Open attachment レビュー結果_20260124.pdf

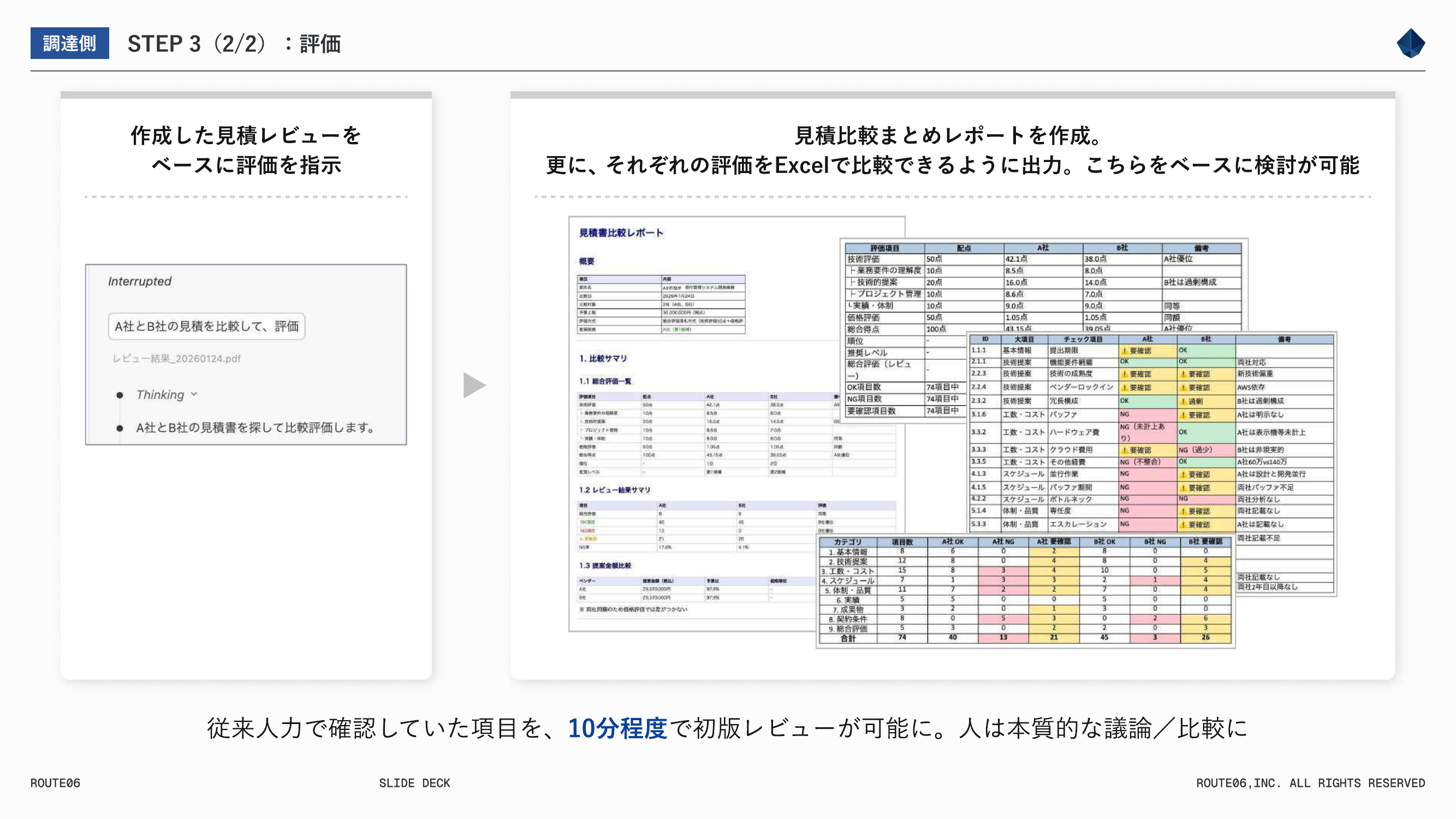click(176, 358)
